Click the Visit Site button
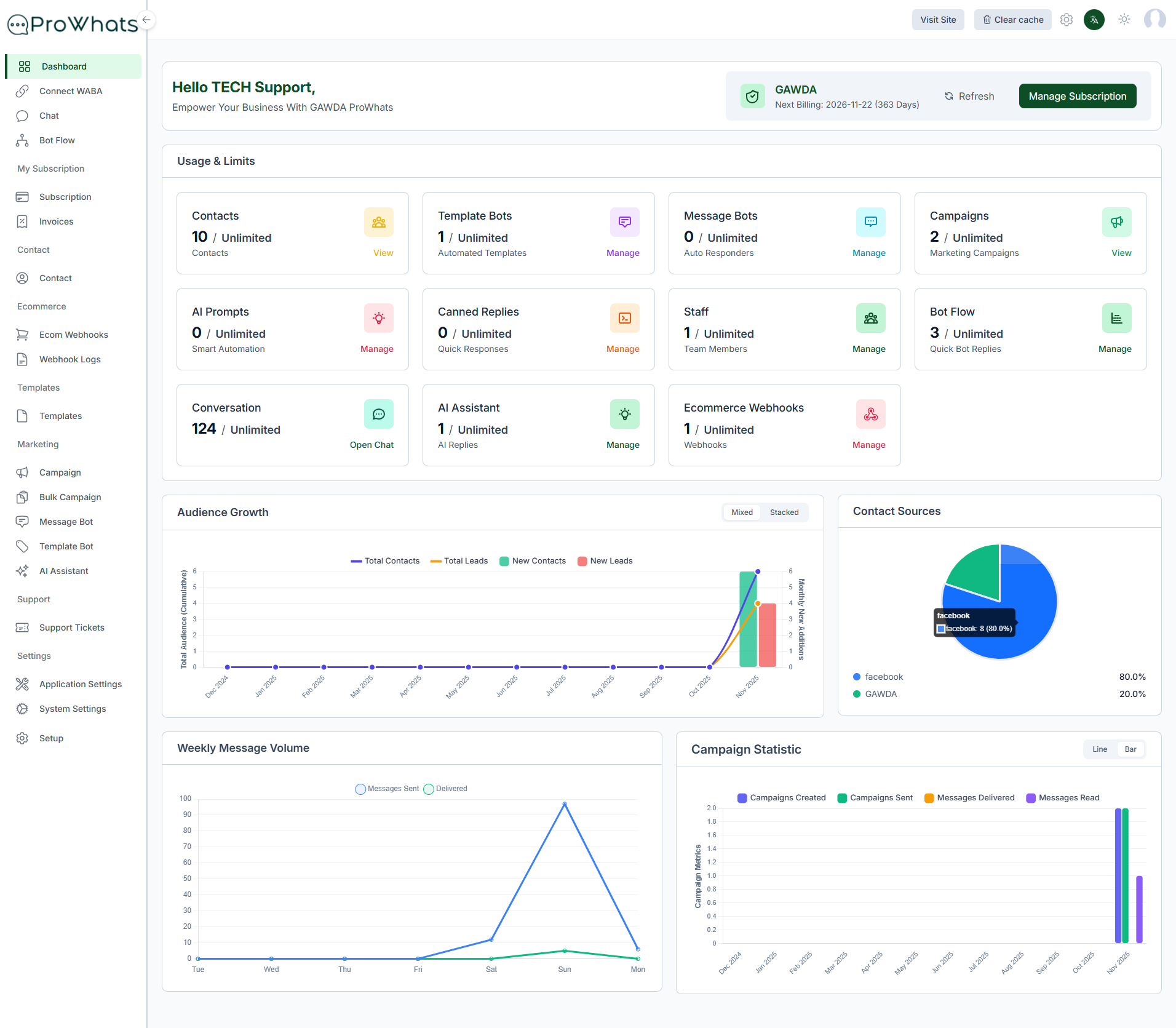1176x1028 pixels. pyautogui.click(x=938, y=20)
